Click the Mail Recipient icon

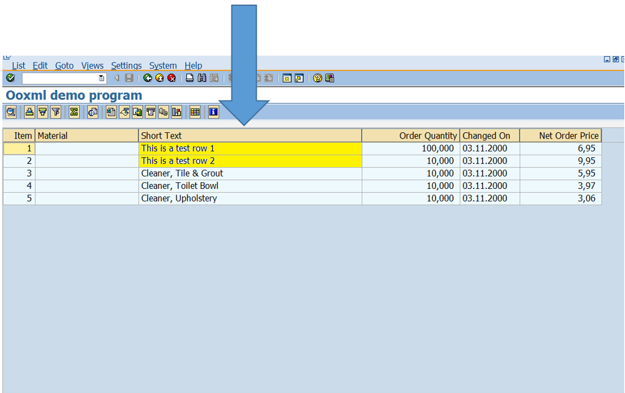point(151,112)
